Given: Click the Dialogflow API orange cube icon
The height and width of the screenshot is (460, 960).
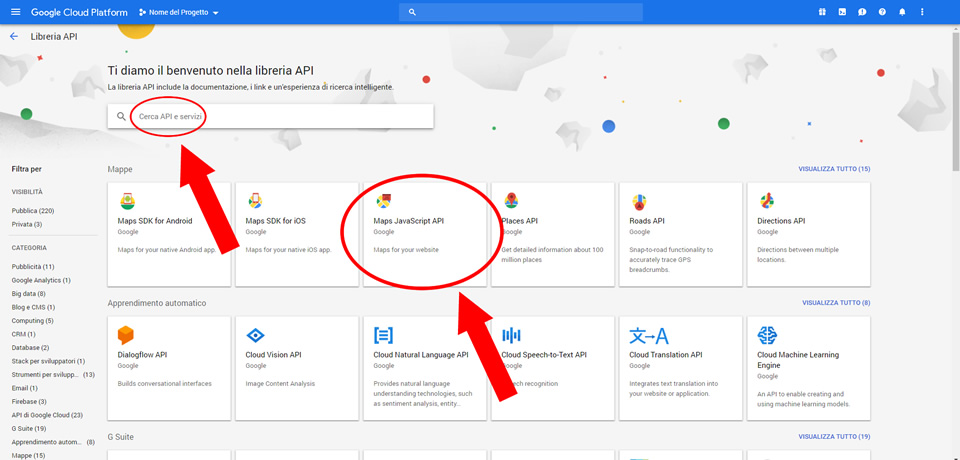Looking at the screenshot, I should (x=126, y=335).
